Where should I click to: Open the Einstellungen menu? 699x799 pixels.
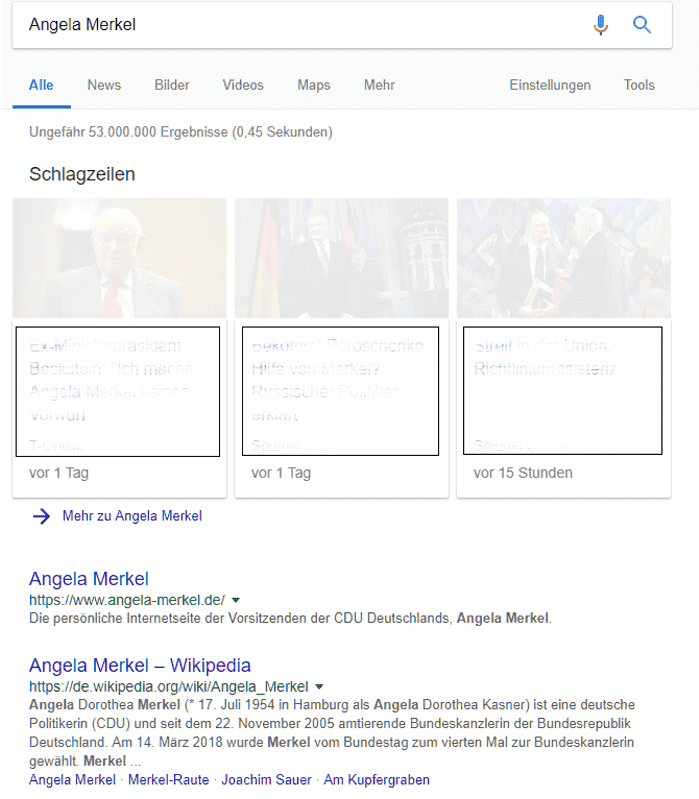pyautogui.click(x=550, y=85)
